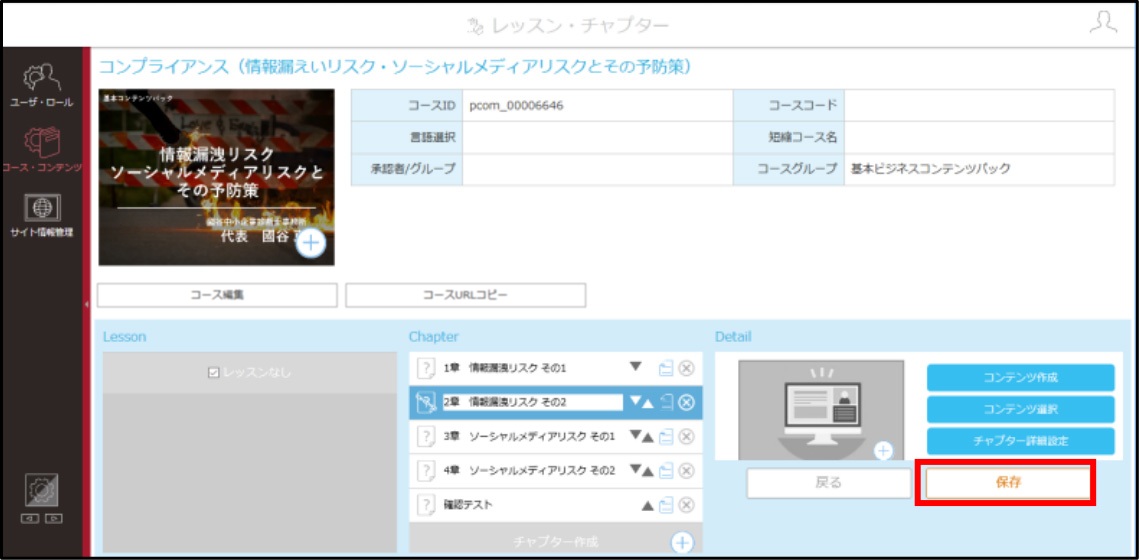Move 3章 chapter up with arrow
The width and height of the screenshot is (1139, 560).
(x=648, y=438)
